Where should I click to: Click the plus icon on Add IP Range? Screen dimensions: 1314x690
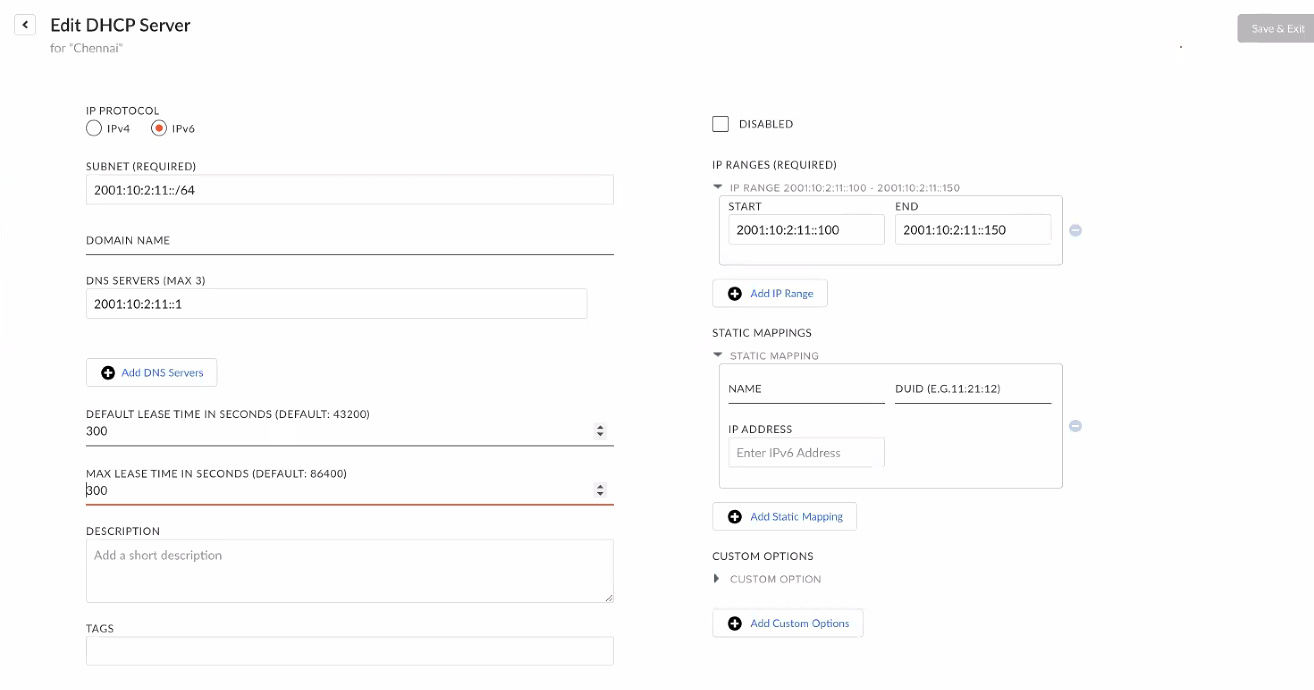735,294
